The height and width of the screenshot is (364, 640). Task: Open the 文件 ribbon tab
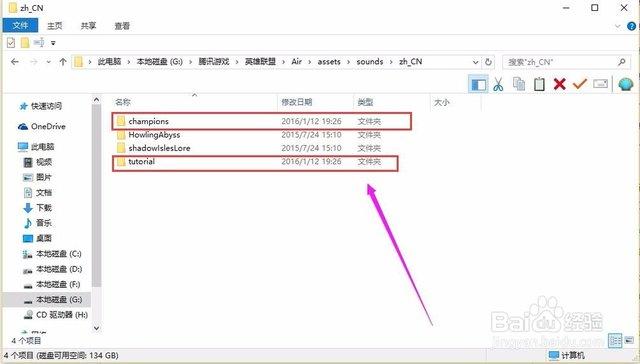(x=20, y=25)
